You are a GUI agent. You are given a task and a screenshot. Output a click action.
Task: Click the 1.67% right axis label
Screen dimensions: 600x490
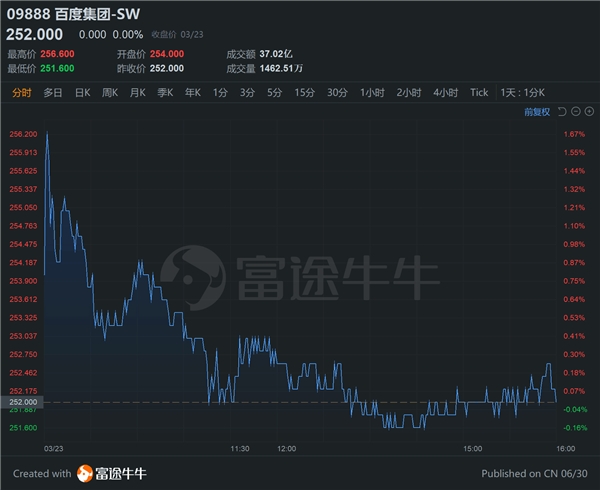(574, 134)
